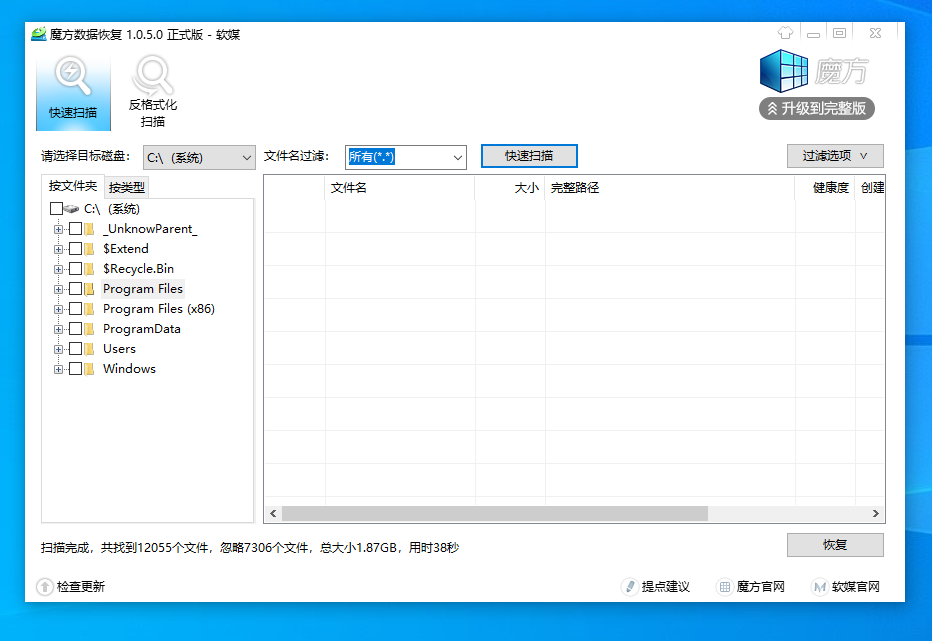Click the $Recycle.Bin folder icon
The height and width of the screenshot is (641, 932).
click(89, 269)
